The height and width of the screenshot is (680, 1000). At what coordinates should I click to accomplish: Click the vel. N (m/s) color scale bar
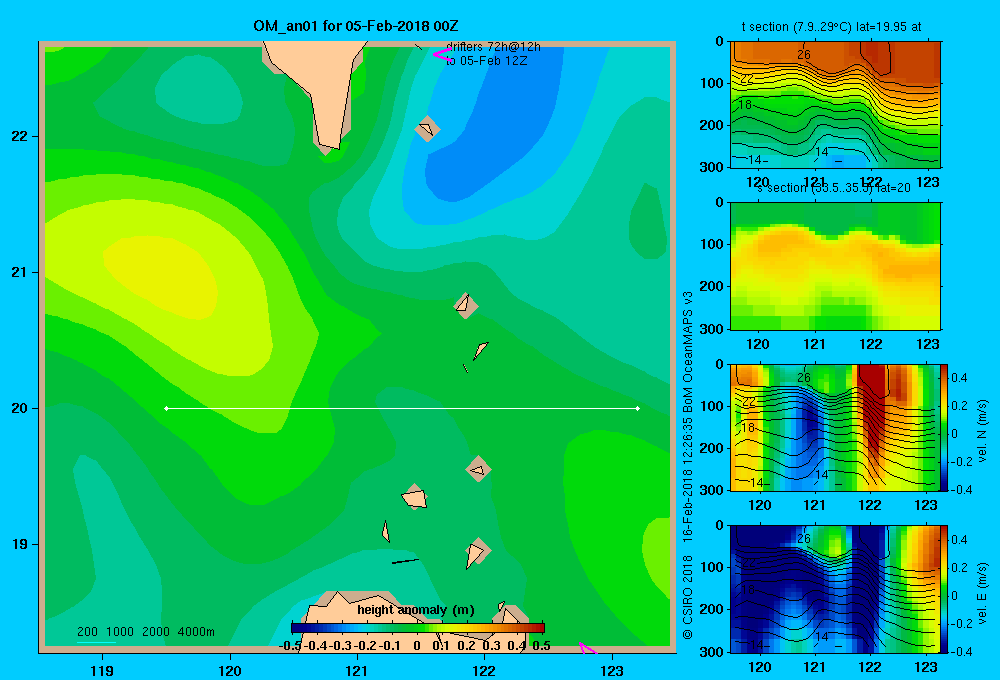945,427
